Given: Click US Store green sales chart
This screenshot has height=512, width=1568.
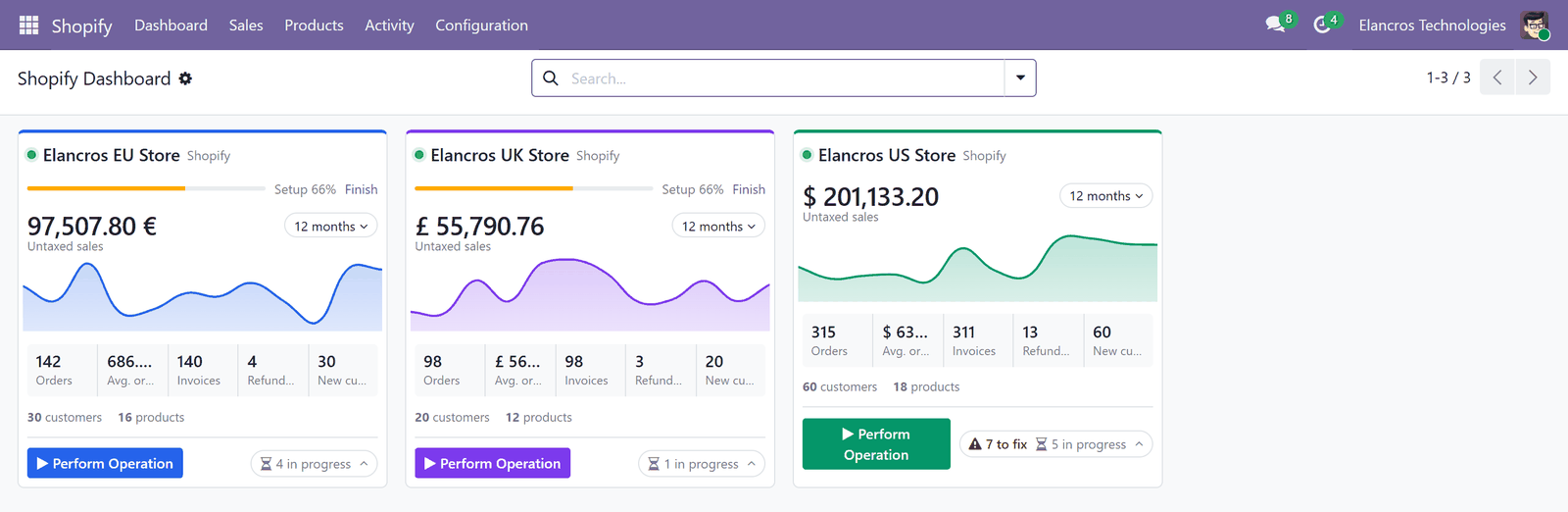Looking at the screenshot, I should coord(978,267).
